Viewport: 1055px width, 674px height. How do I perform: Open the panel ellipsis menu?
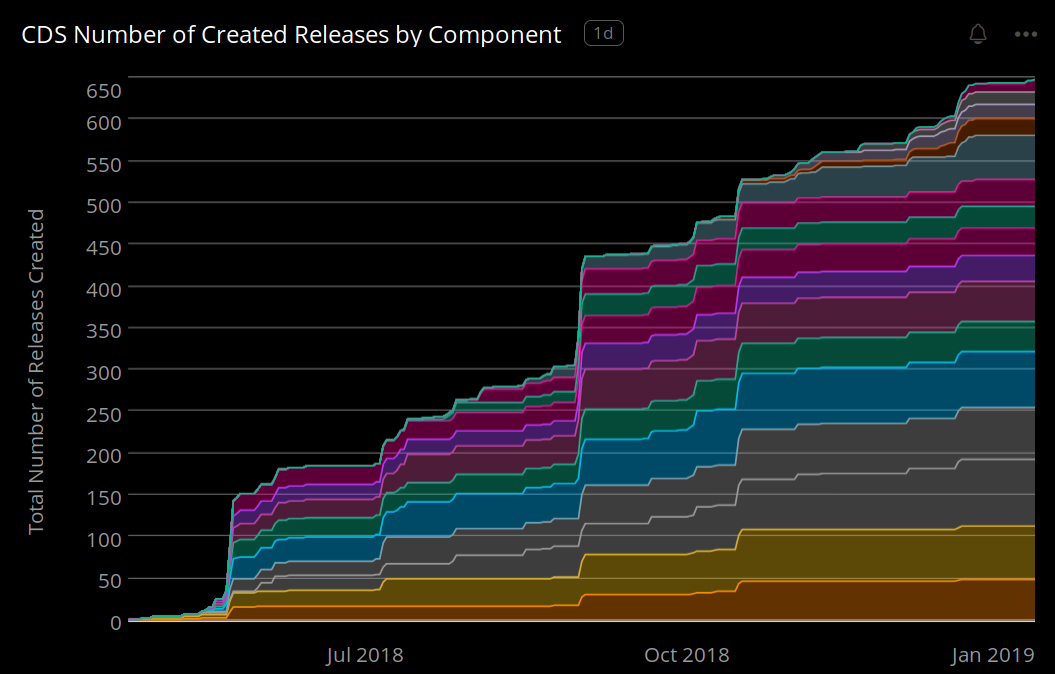pyautogui.click(x=1026, y=34)
